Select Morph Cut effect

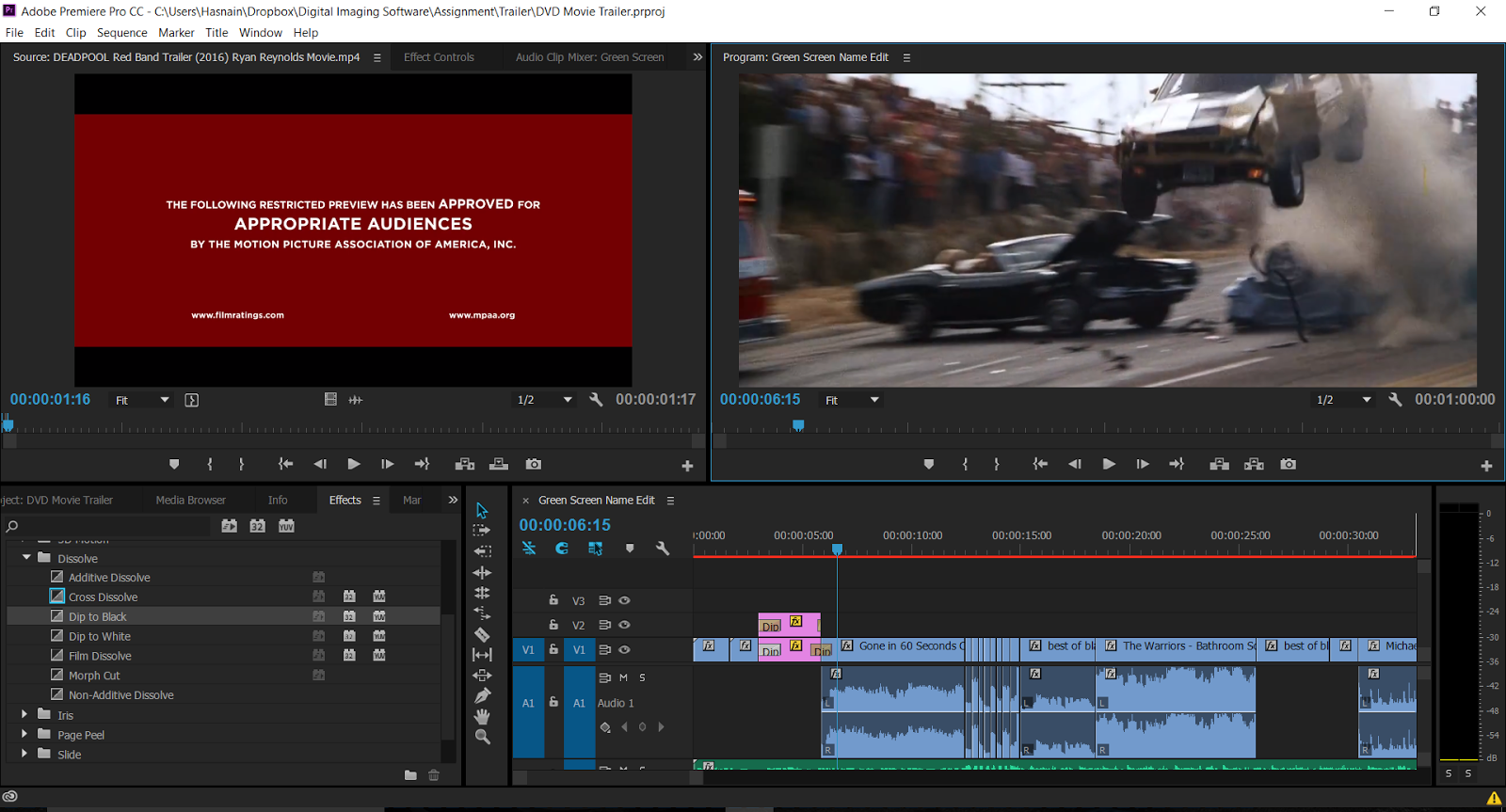tap(94, 676)
